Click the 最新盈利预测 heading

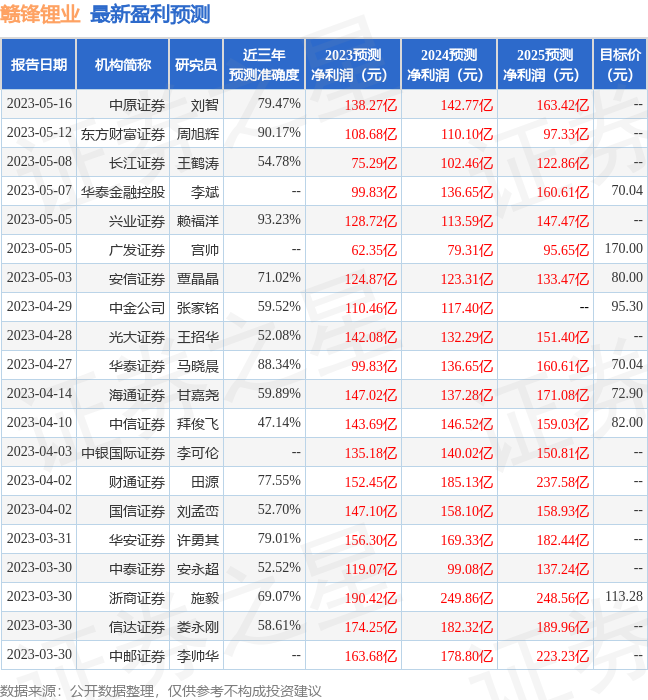(x=150, y=14)
